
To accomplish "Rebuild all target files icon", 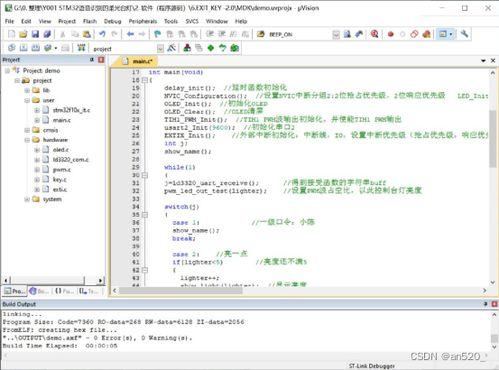I will click(35, 48).
